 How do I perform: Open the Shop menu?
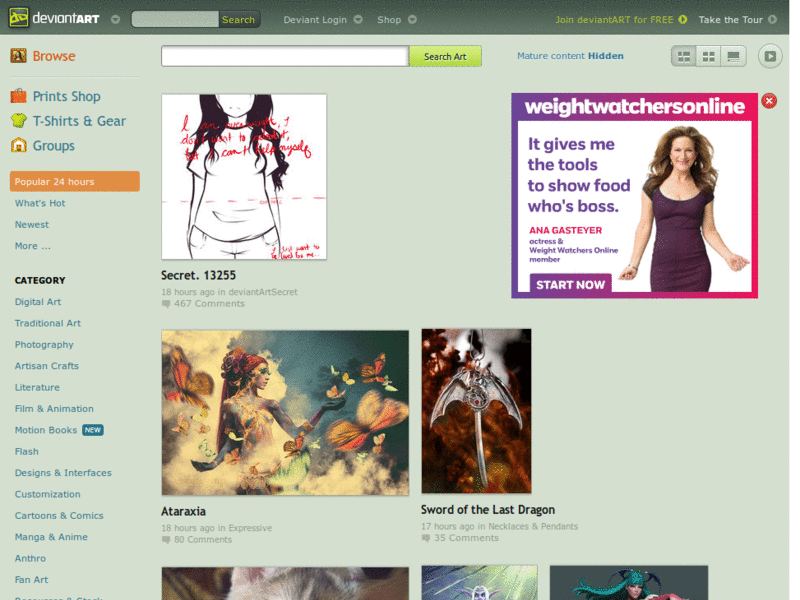tap(389, 20)
